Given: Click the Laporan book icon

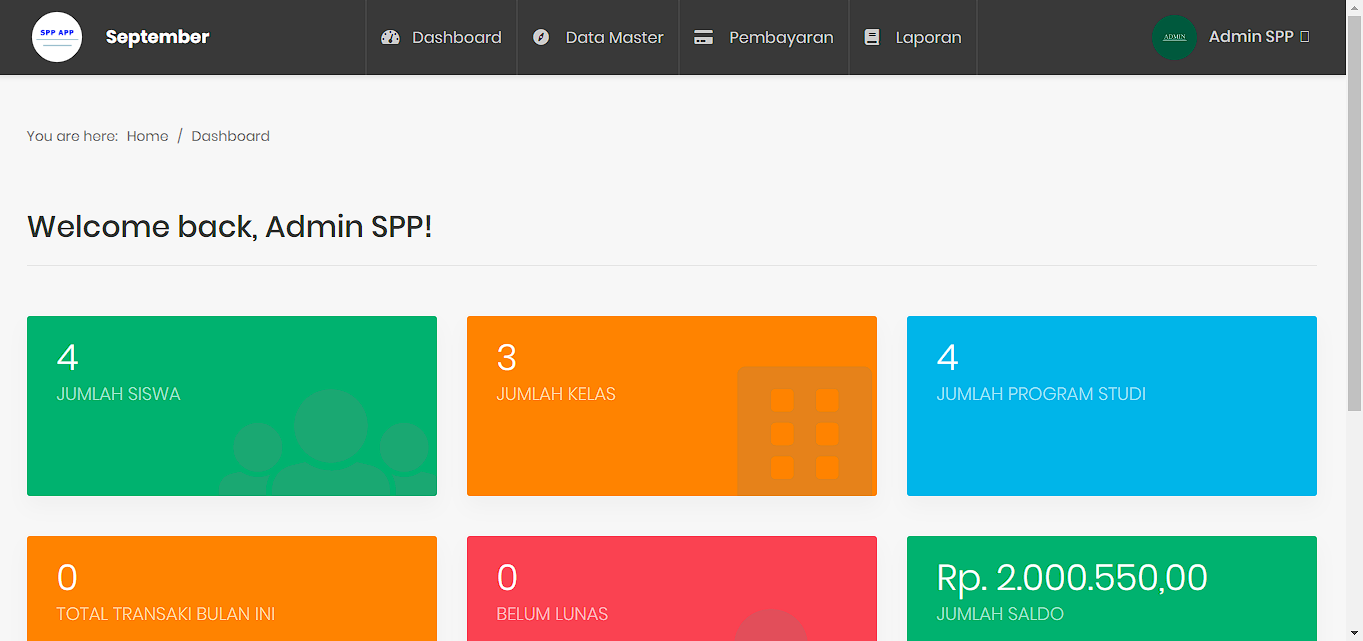Looking at the screenshot, I should [872, 37].
